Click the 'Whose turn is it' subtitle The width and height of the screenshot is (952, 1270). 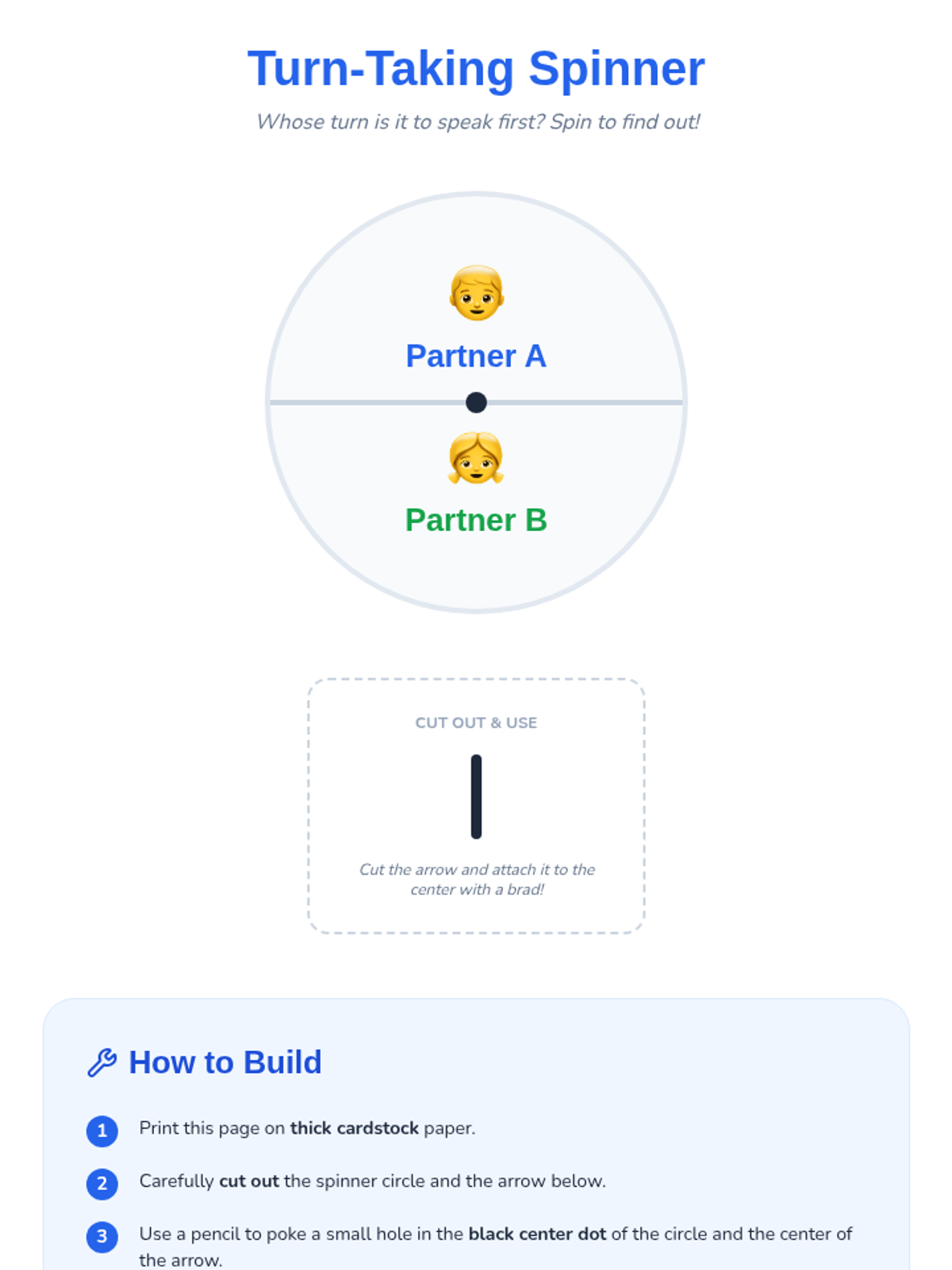(x=478, y=121)
